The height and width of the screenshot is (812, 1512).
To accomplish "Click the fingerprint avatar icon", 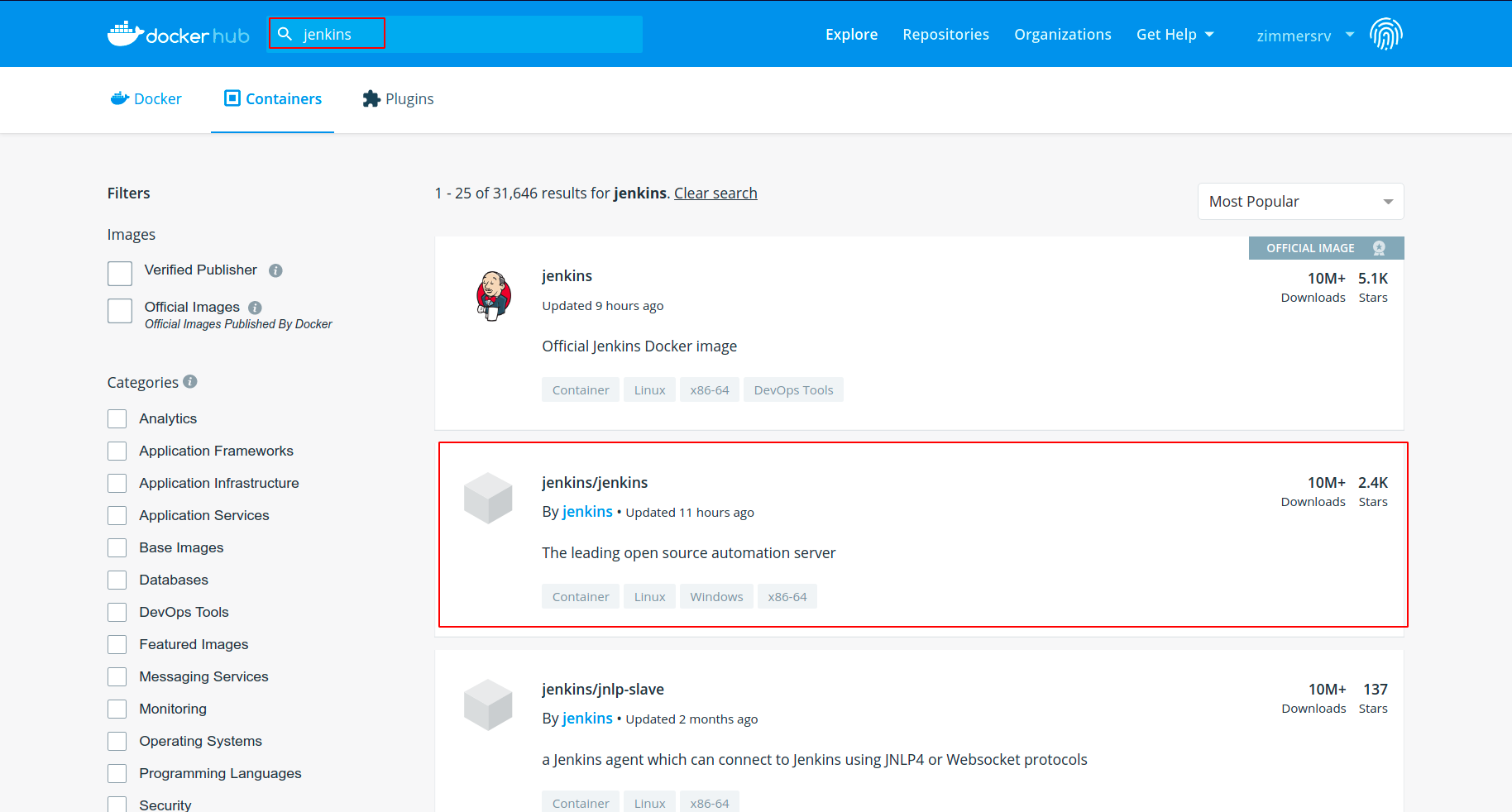I will pos(1385,34).
